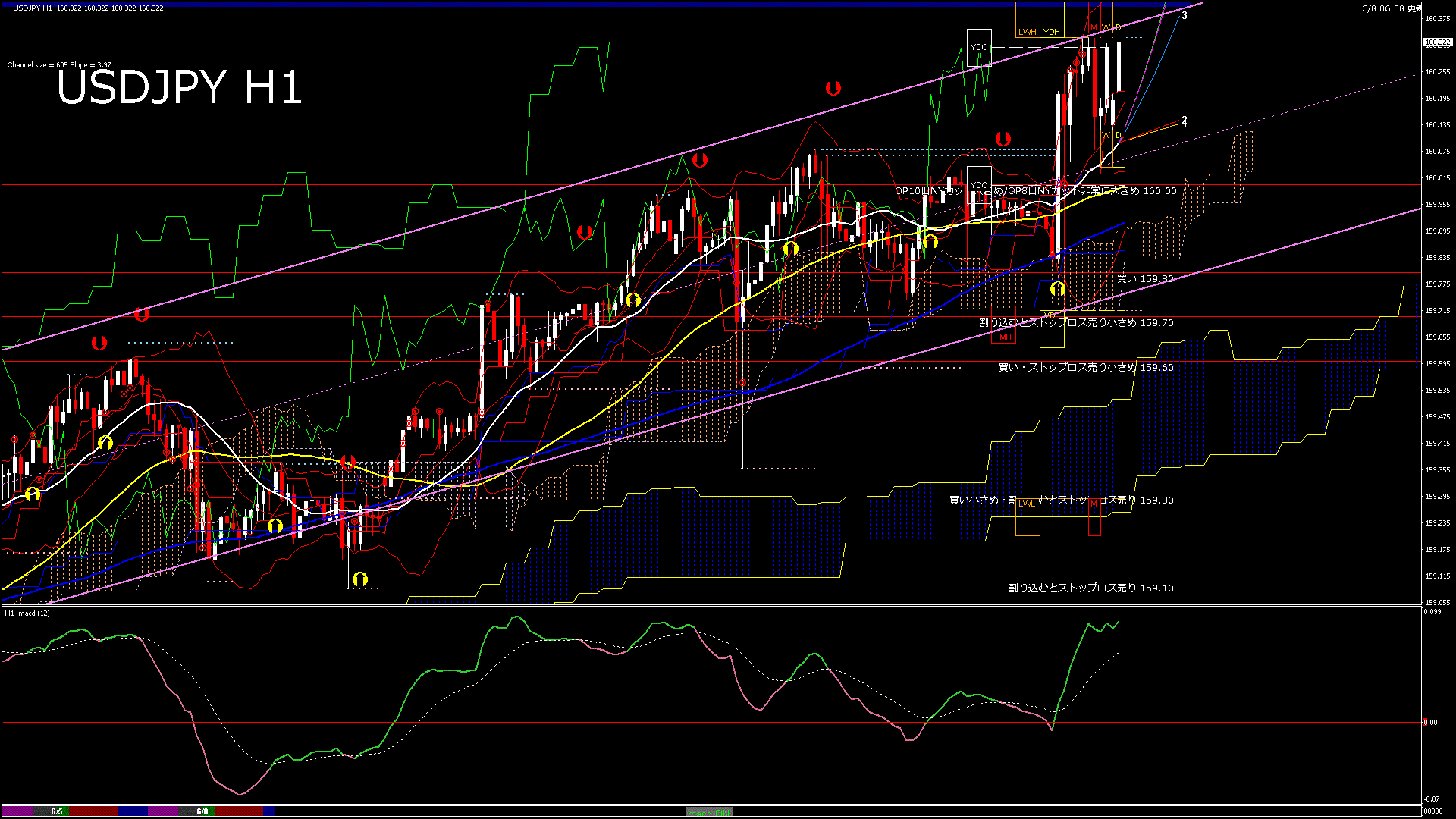Click the 6/8 06:38 update timestamp

1392,8
